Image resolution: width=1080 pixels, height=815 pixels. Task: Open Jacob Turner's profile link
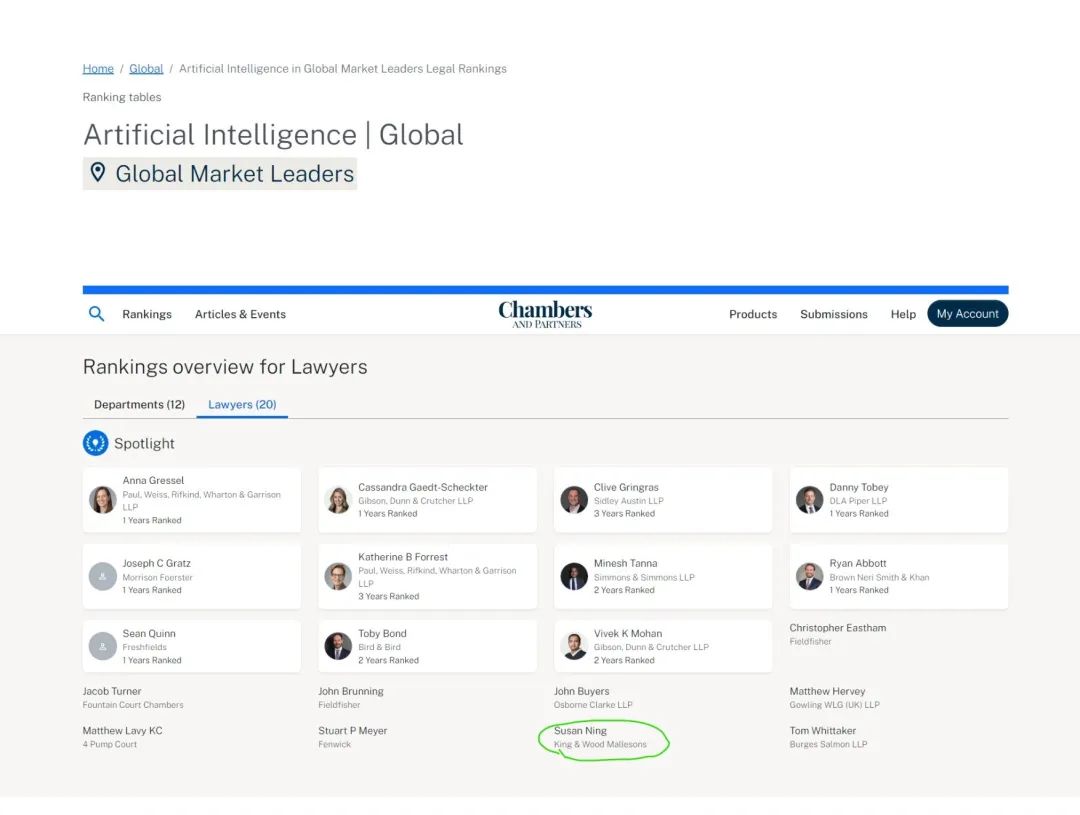click(x=112, y=691)
